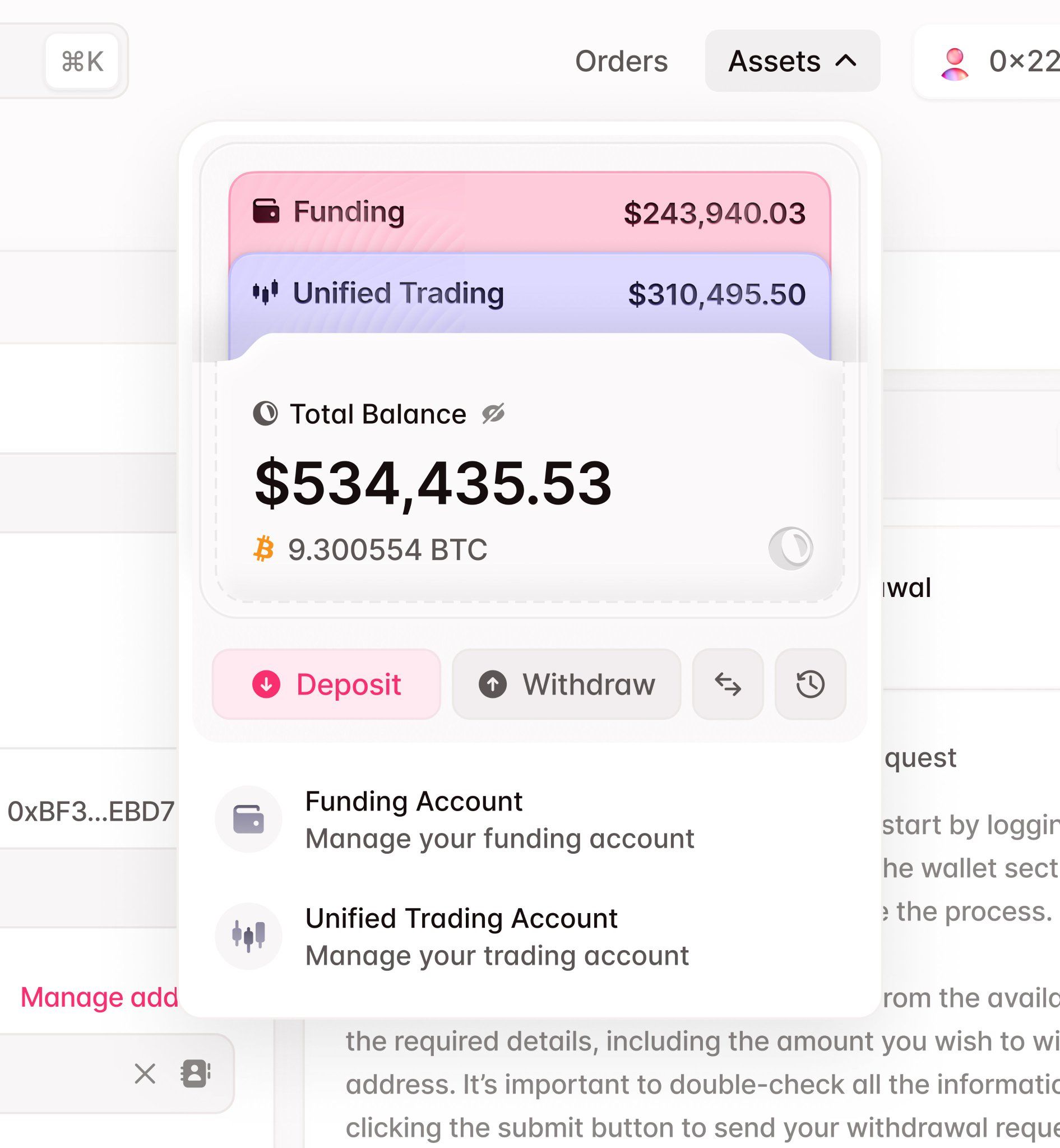Open transaction history via the clock icon
The image size is (1060, 1148).
[x=809, y=684]
